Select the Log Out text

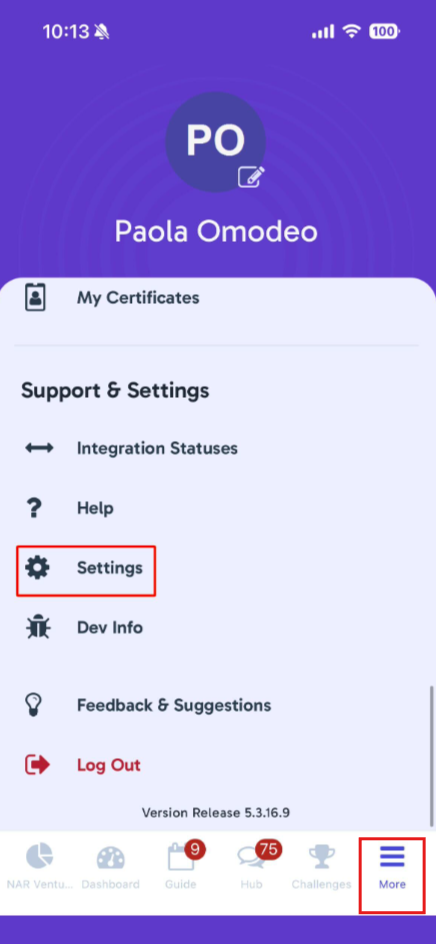(x=108, y=765)
